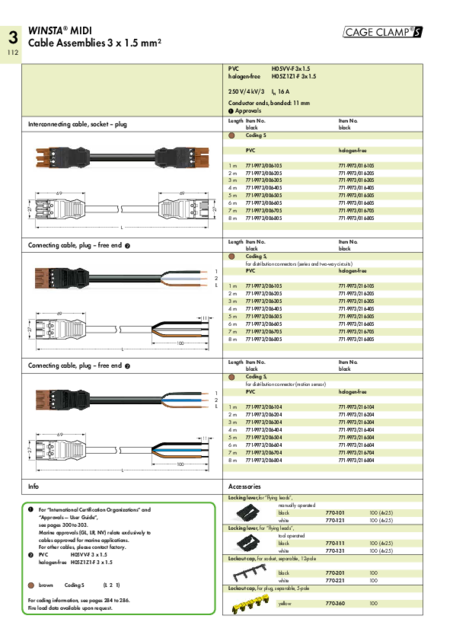
Task: Click 'for distribution connectors (series and two-way circuits)'
Action: pos(298,264)
